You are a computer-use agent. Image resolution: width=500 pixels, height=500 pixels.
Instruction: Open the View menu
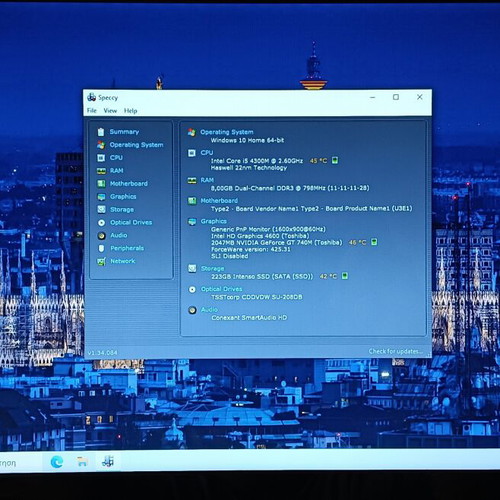tap(110, 111)
